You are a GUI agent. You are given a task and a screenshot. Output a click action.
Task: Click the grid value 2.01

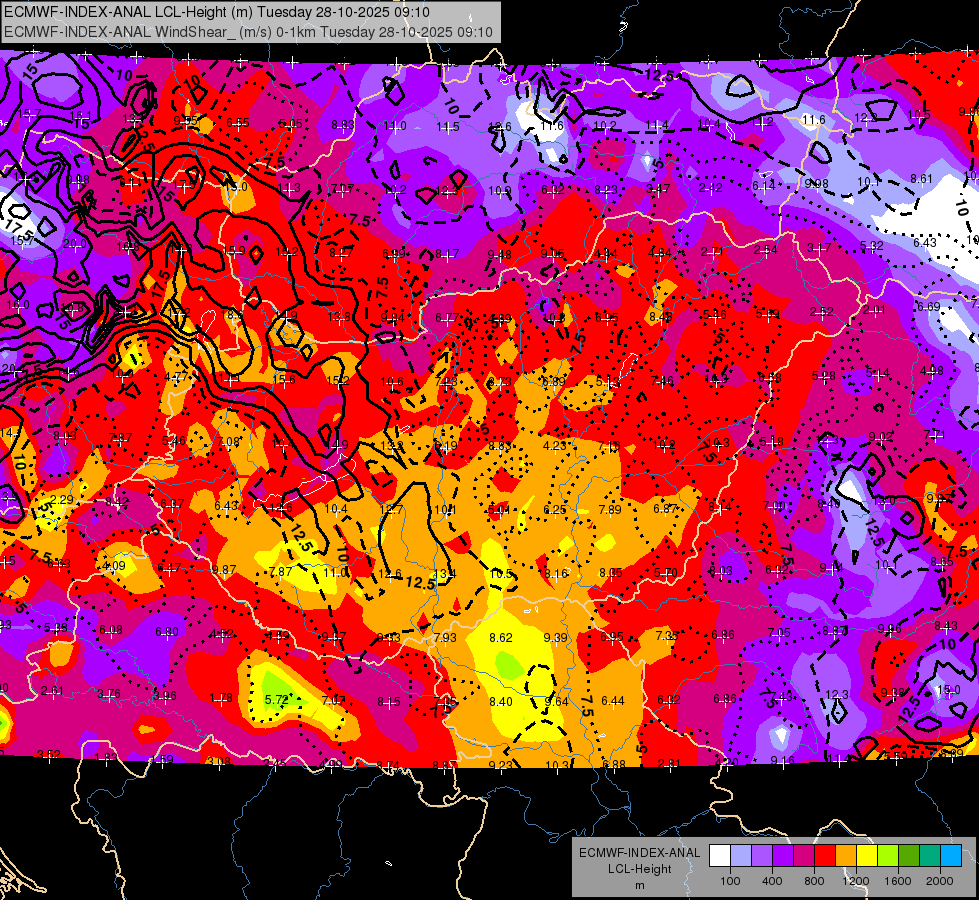pos(875,310)
